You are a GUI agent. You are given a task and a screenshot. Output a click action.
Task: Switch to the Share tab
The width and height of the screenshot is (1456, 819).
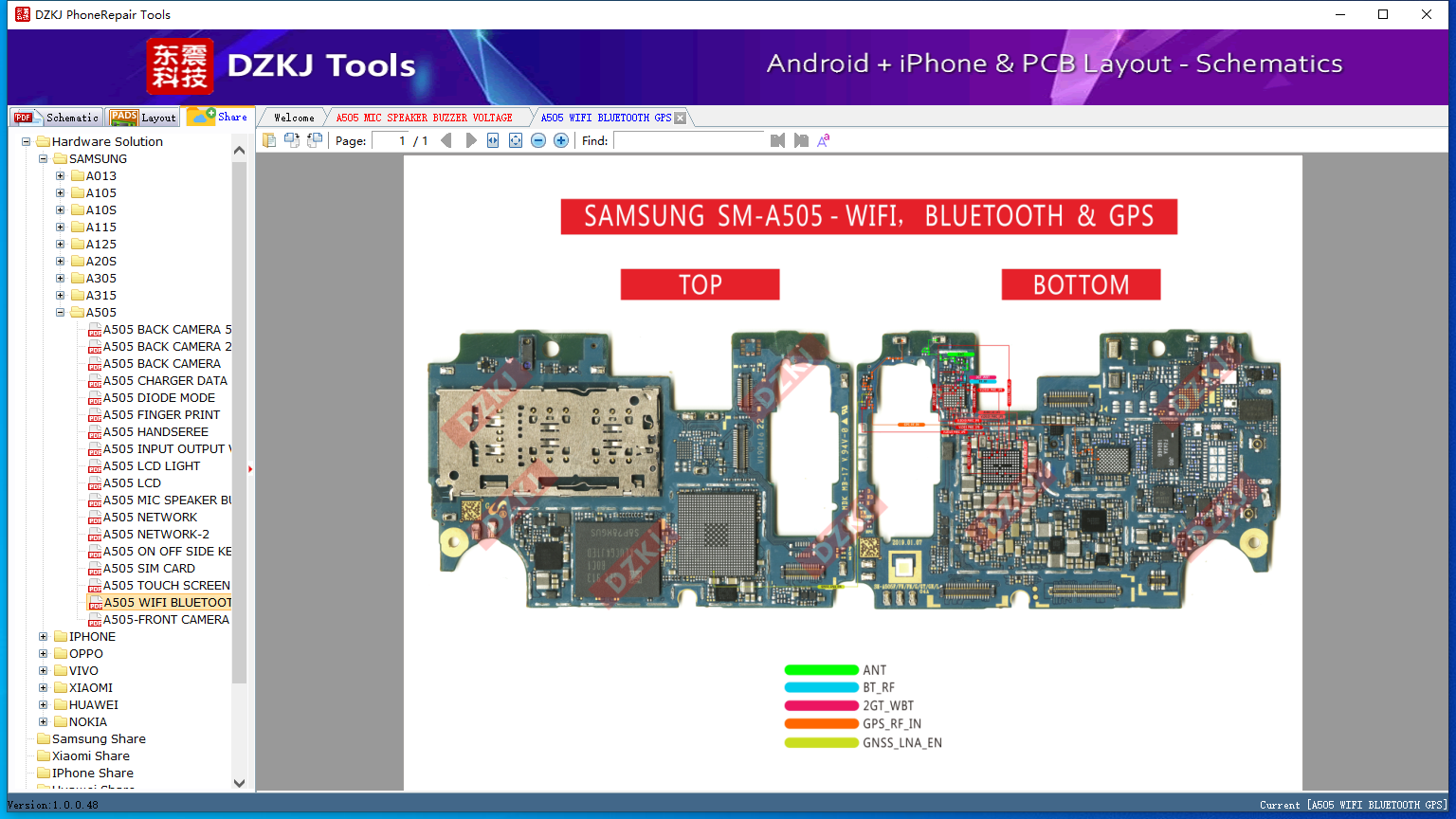218,117
